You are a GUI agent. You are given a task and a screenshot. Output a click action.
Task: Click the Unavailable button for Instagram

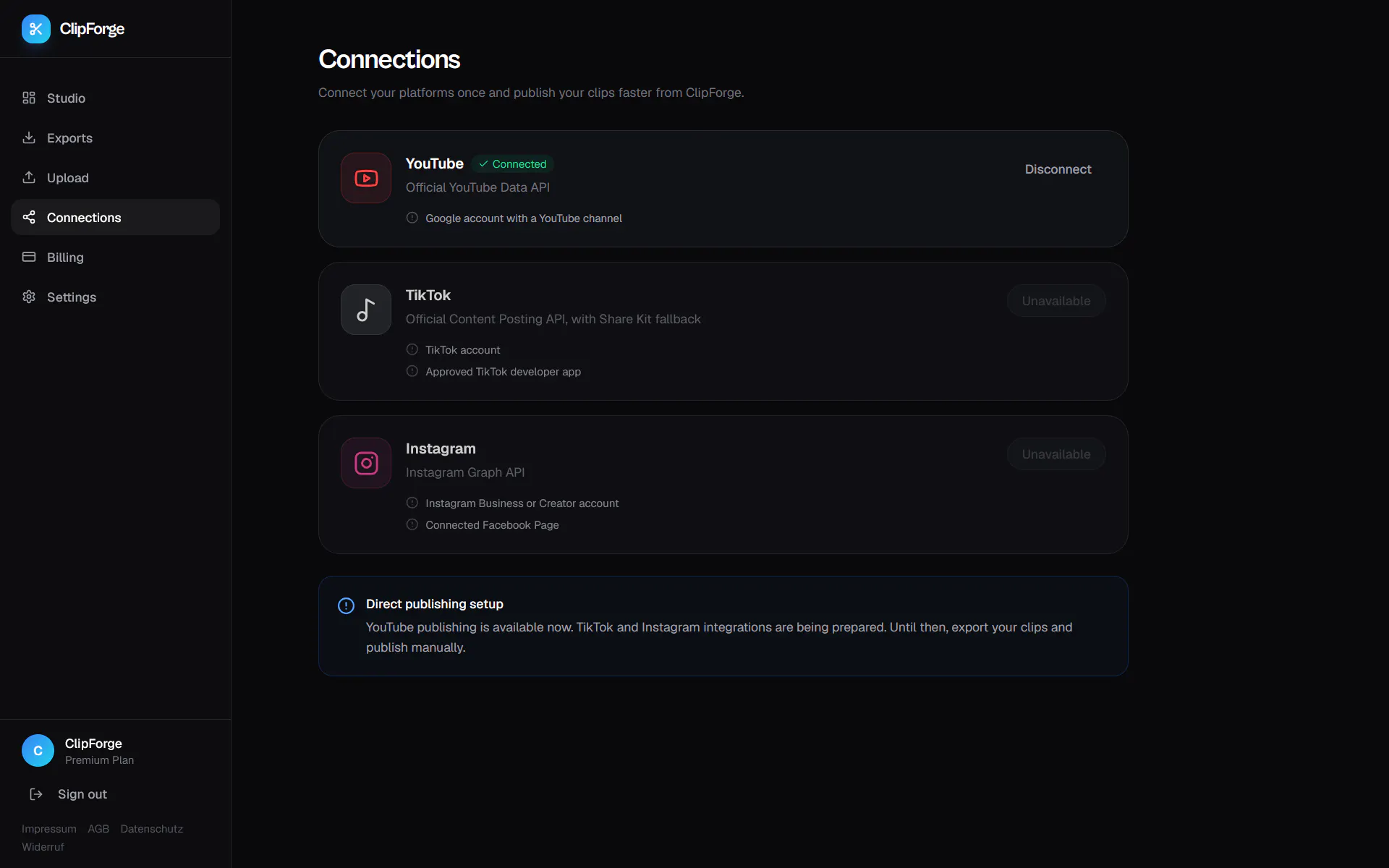coord(1056,454)
